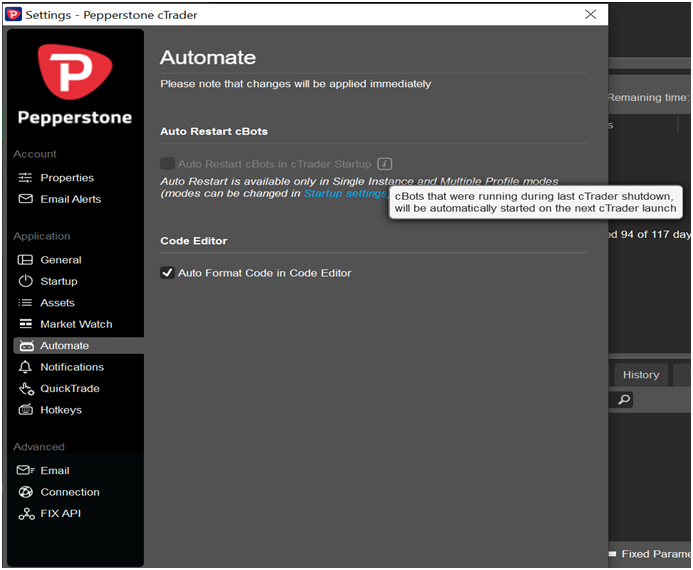Click the advanced Email icon
This screenshot has height=570, width=693.
tap(25, 470)
